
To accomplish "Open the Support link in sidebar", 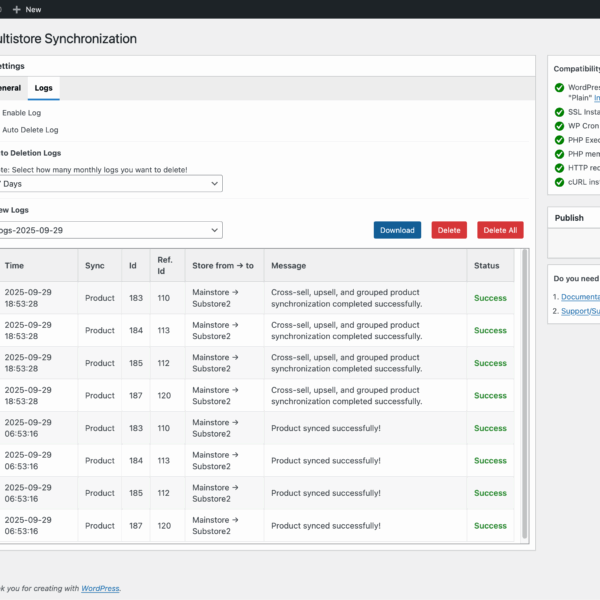I will point(580,311).
